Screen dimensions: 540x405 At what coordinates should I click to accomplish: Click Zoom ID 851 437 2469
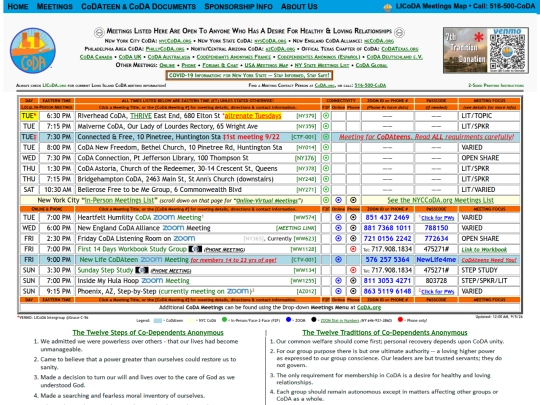pos(387,217)
